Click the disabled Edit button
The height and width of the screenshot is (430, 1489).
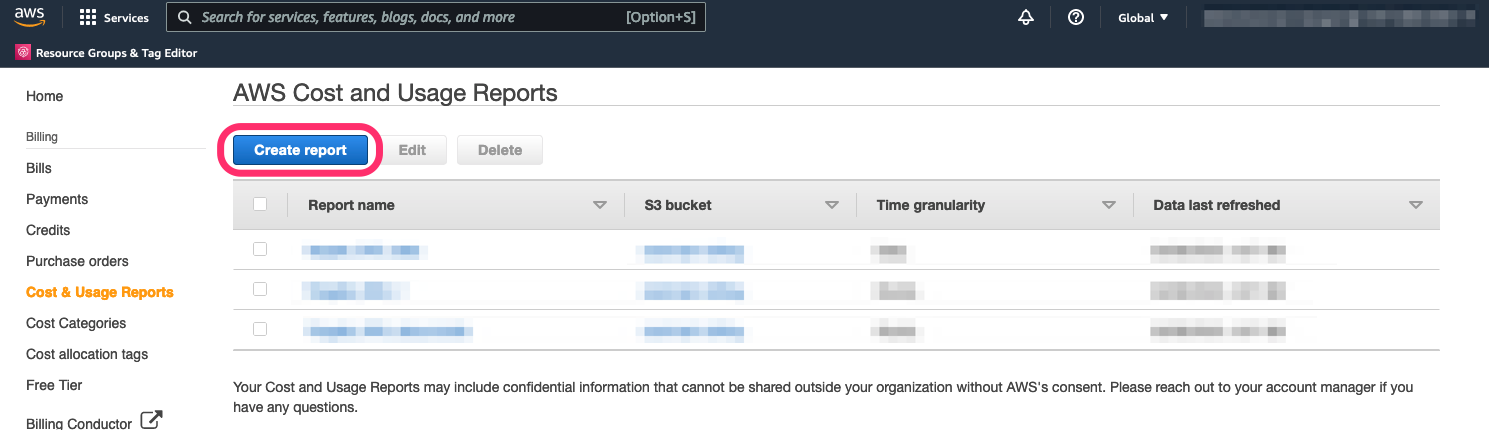412,150
